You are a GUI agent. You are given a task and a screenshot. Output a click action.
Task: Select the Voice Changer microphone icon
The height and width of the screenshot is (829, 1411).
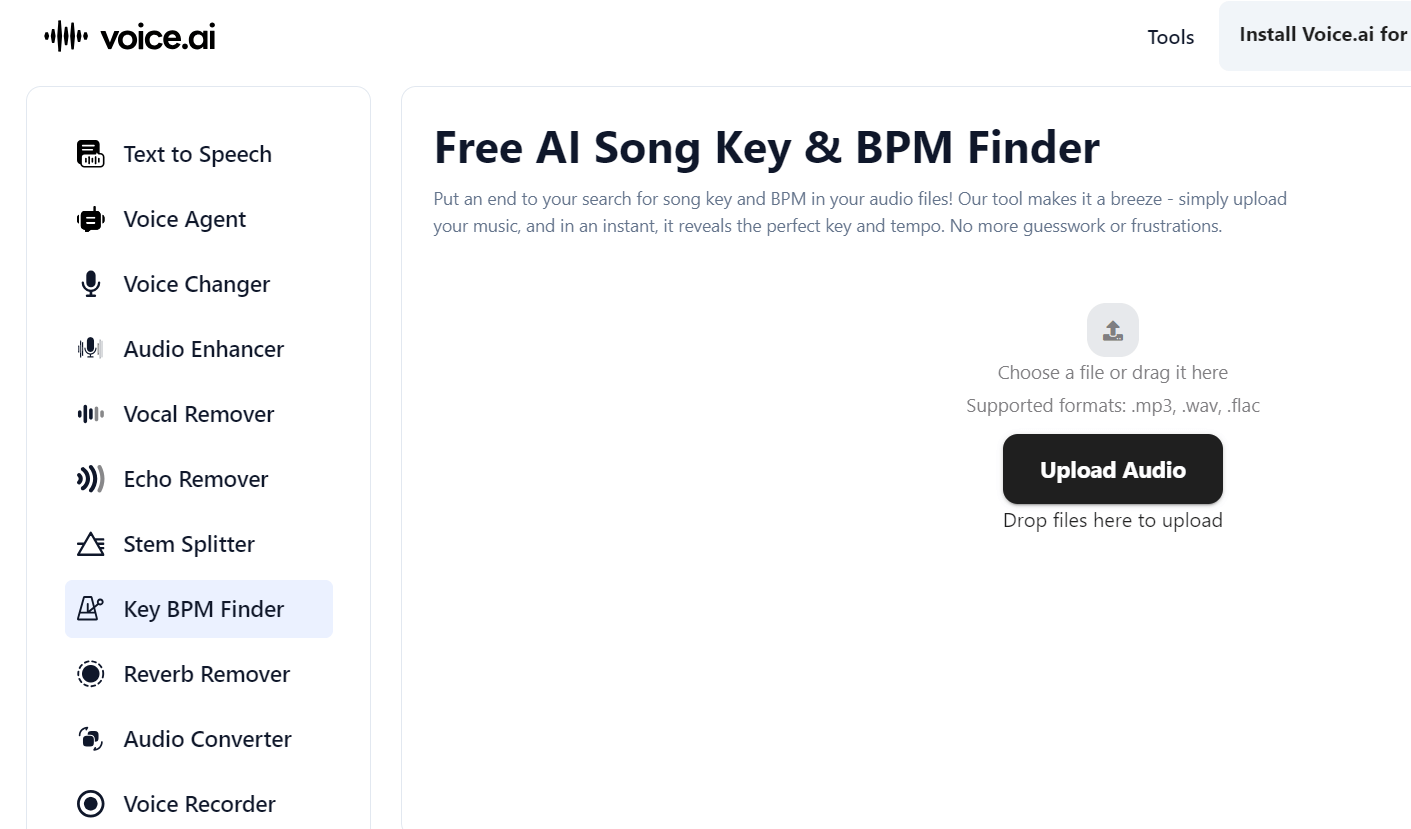pyautogui.click(x=91, y=284)
